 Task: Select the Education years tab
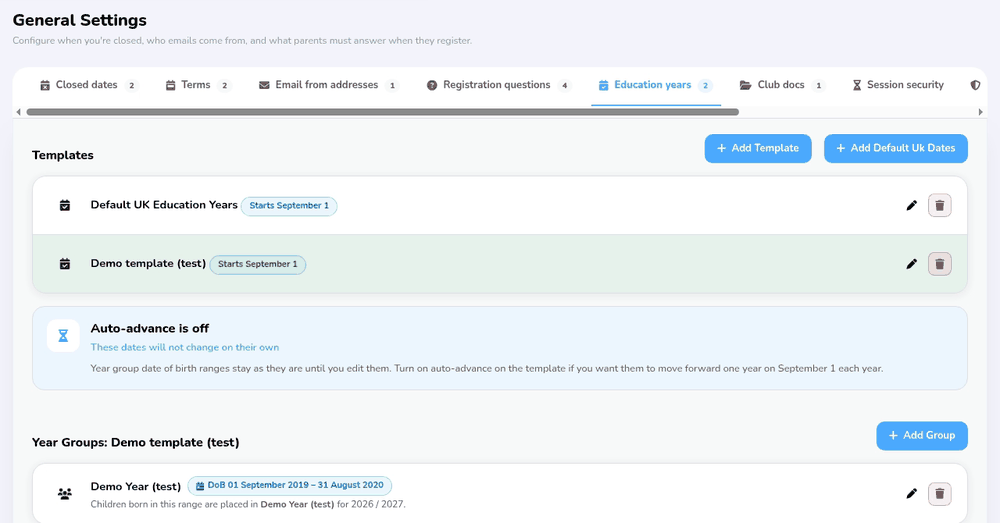click(x=656, y=85)
